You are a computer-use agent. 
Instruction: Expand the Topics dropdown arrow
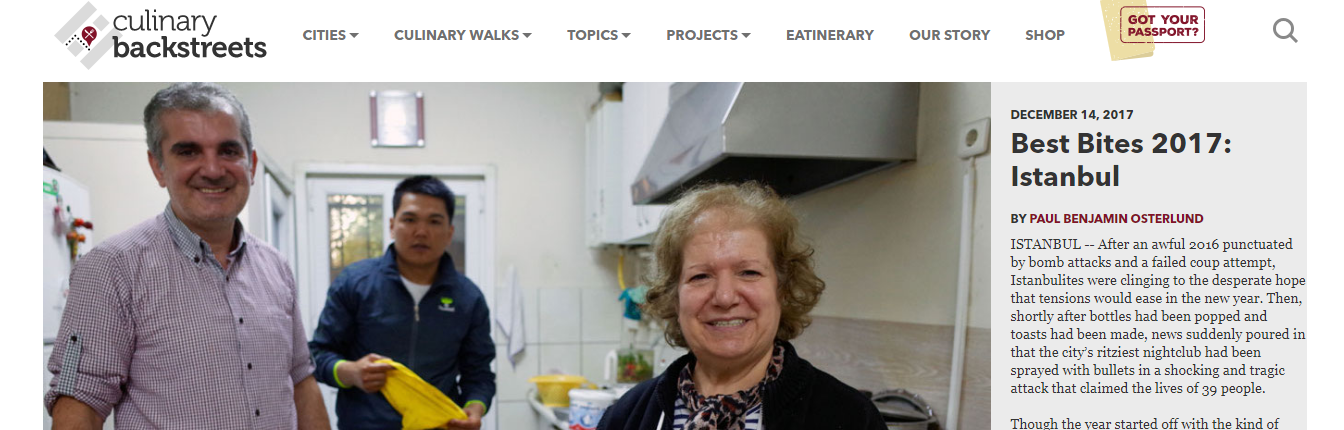pos(626,35)
